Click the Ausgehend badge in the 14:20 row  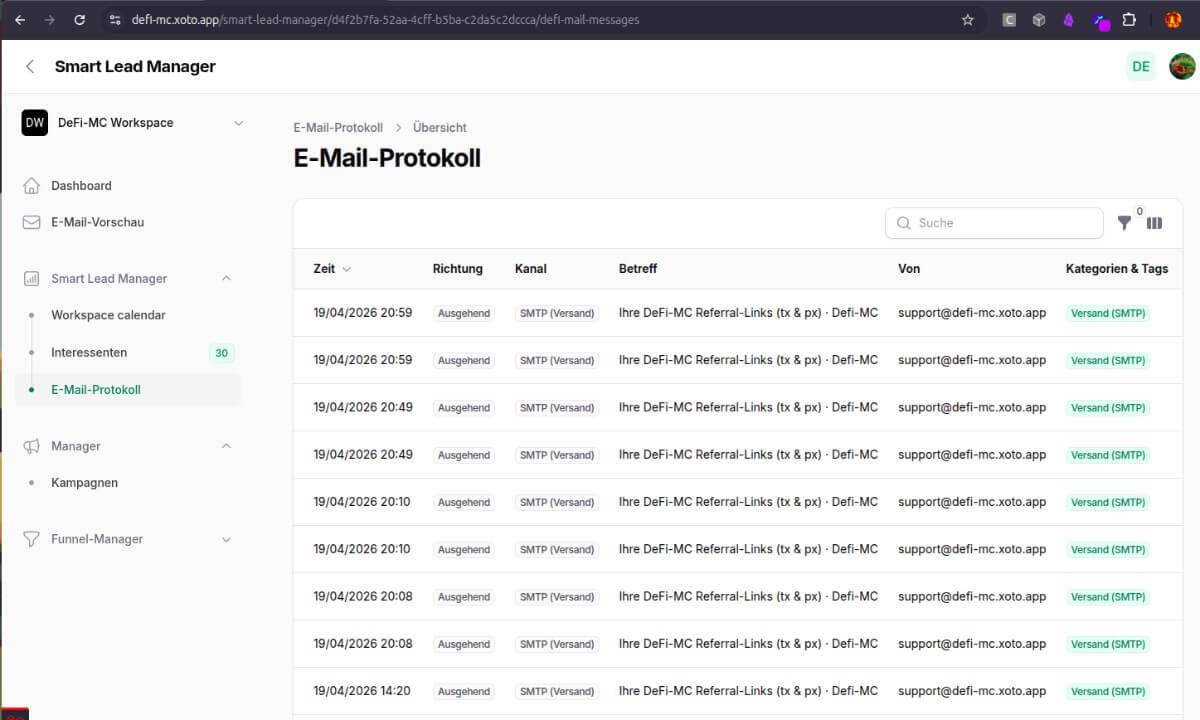click(x=464, y=692)
